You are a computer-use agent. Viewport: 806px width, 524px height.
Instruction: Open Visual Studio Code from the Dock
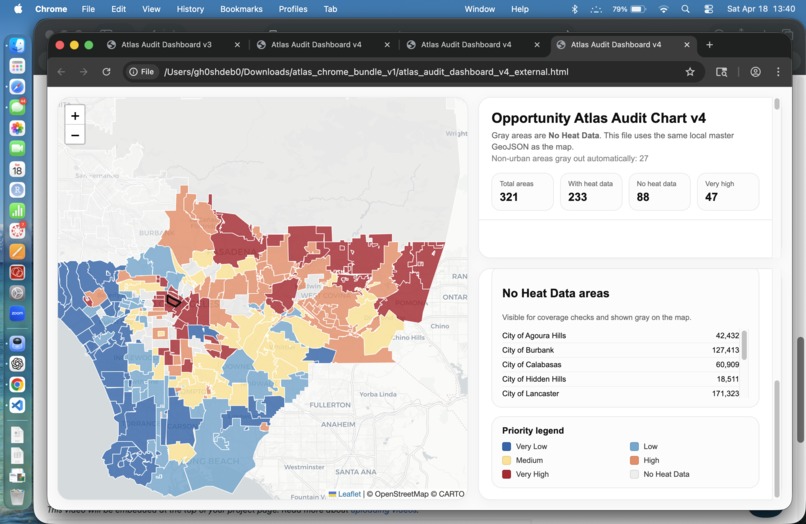(17, 405)
